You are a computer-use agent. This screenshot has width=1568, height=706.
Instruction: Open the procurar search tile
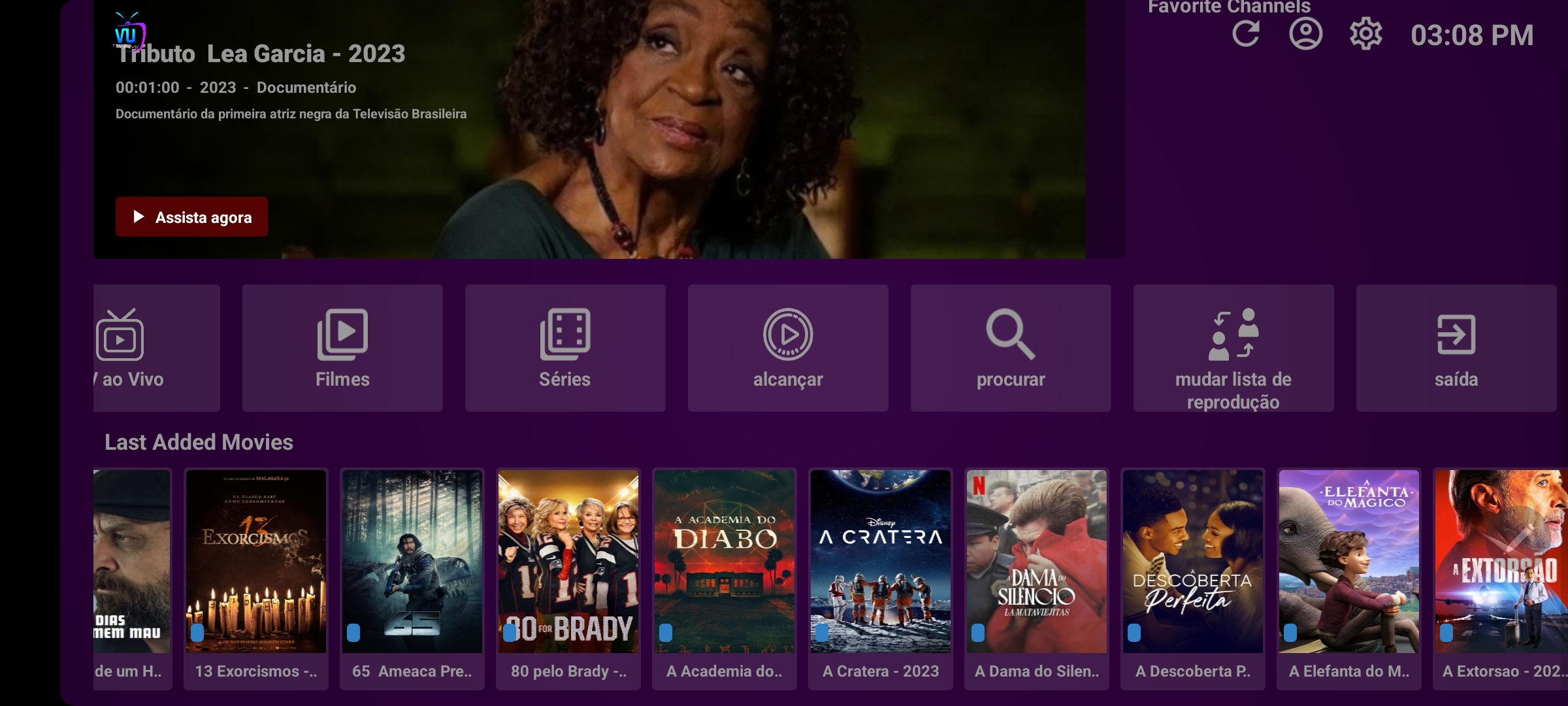(1011, 348)
